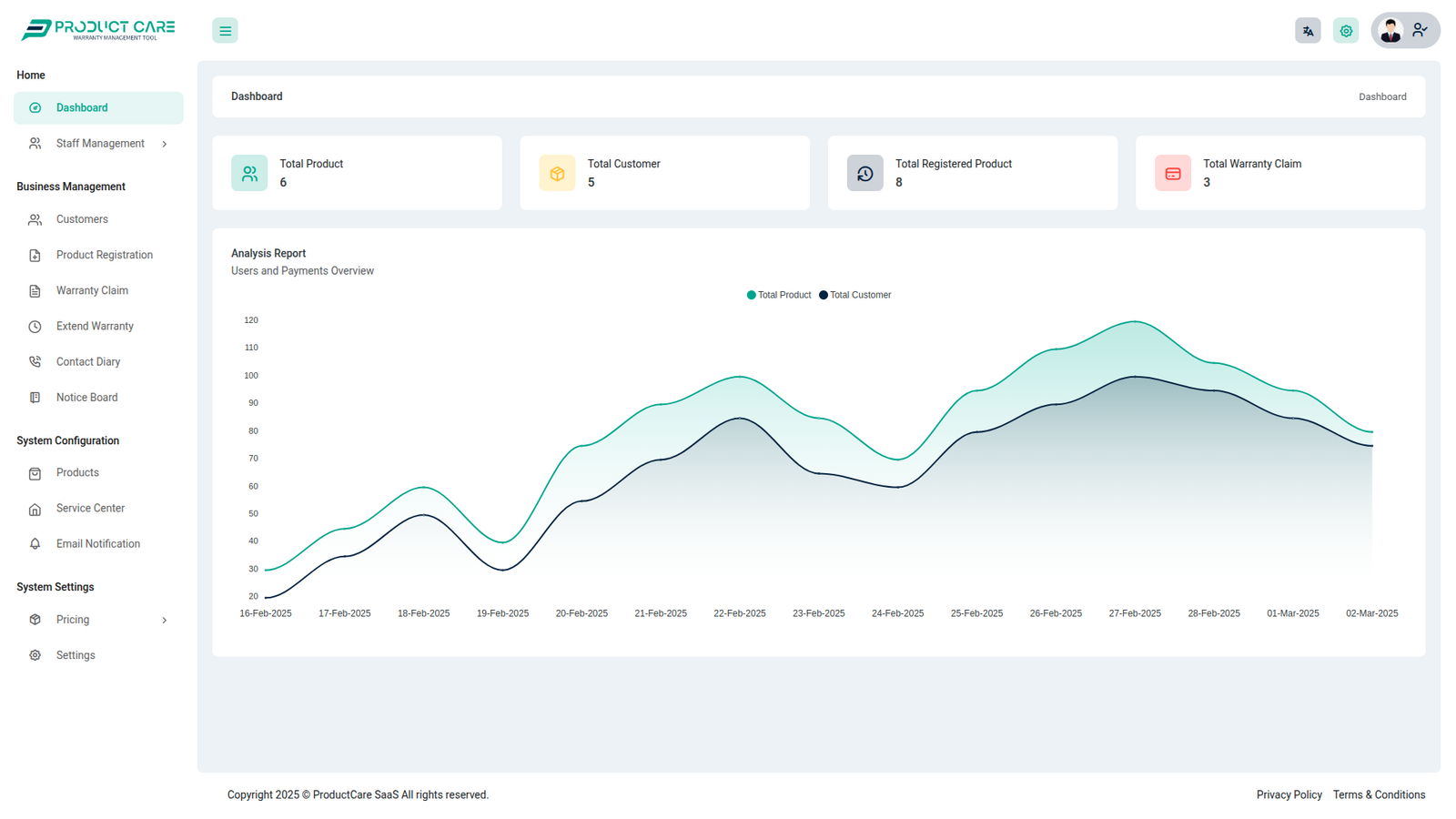Open the user account dropdown icon
1456x819 pixels.
(1420, 31)
